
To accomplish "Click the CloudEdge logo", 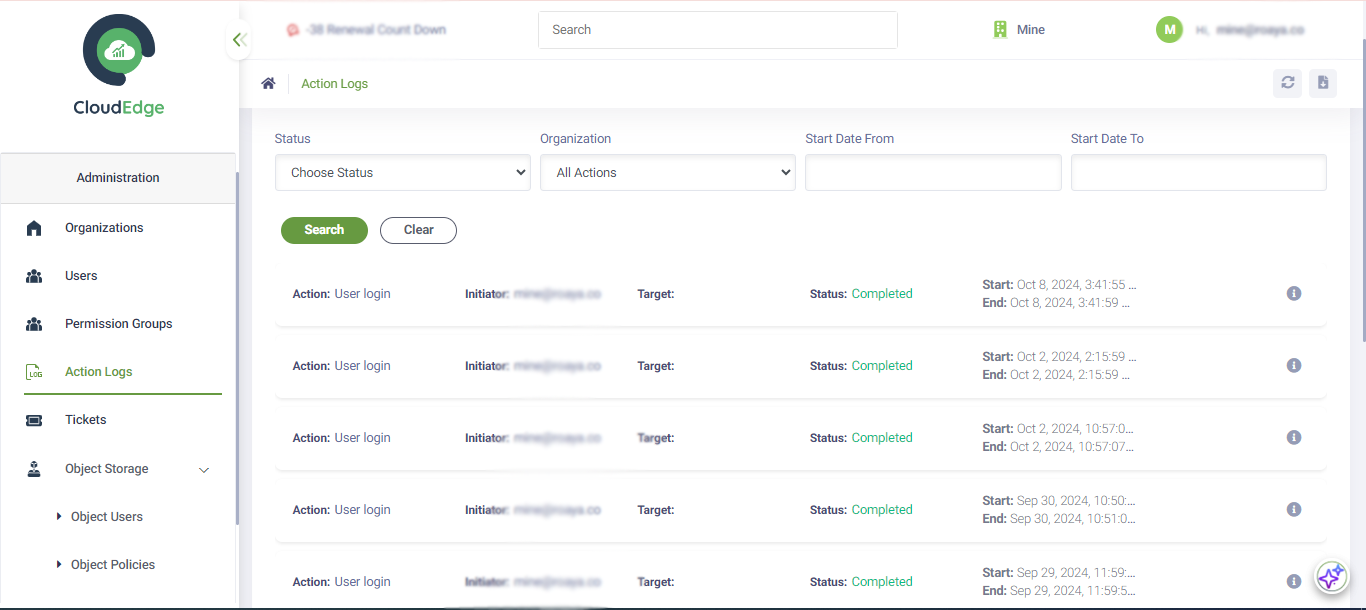I will point(118,66).
